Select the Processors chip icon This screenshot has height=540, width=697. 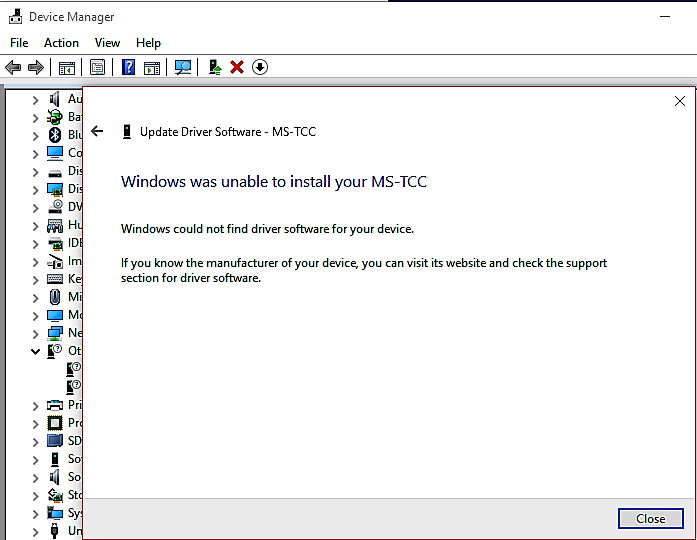coord(55,423)
